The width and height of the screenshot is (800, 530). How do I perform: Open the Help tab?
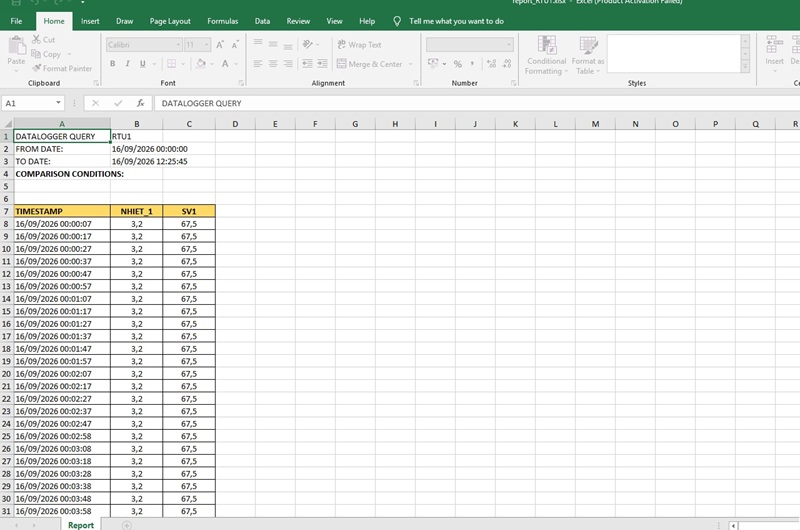367,21
